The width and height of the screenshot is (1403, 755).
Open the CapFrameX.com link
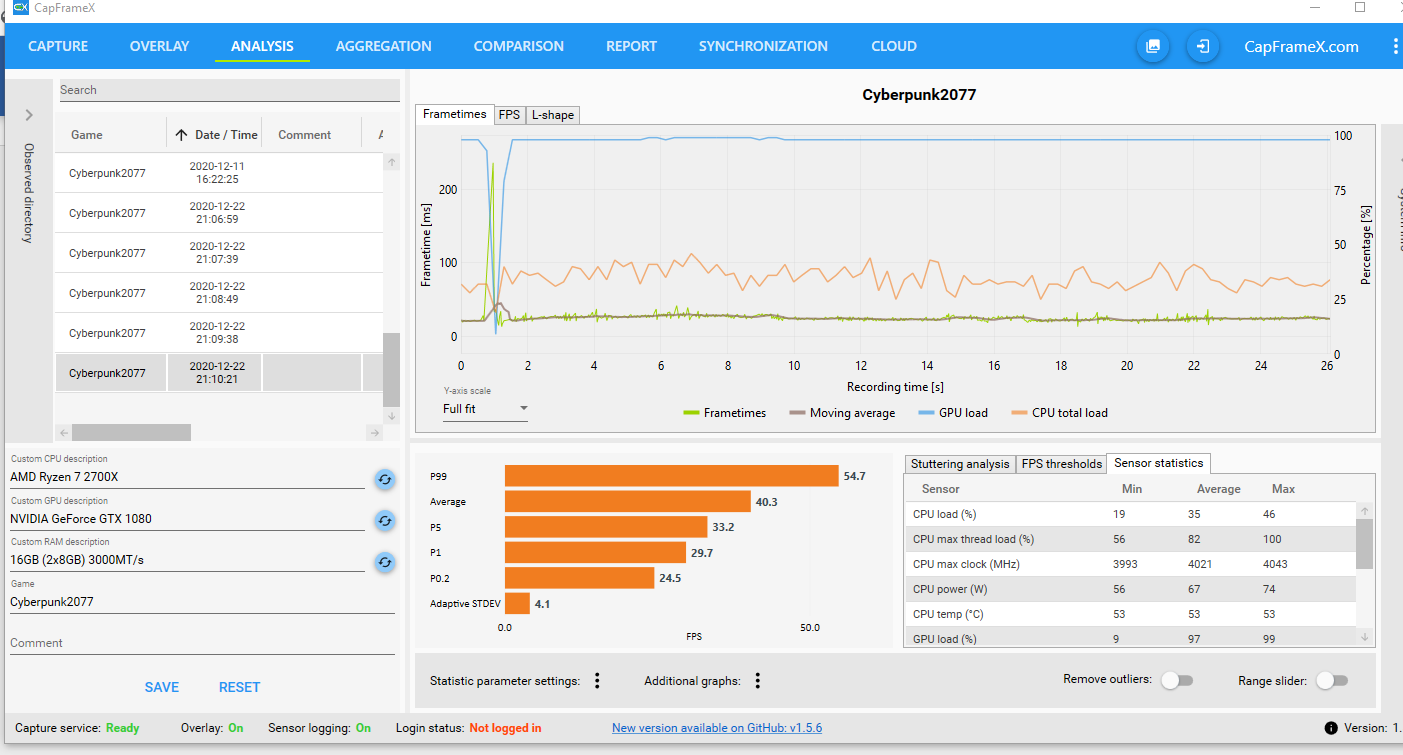click(1301, 46)
